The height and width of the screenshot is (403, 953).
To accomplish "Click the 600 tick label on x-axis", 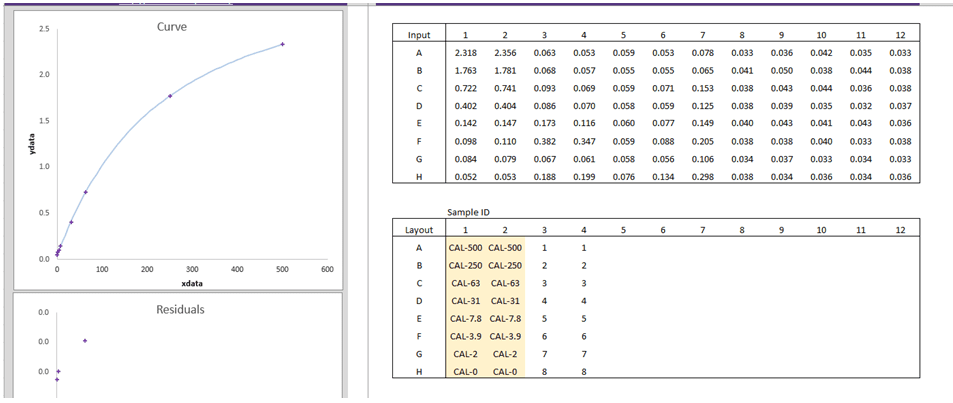I will 328,268.
